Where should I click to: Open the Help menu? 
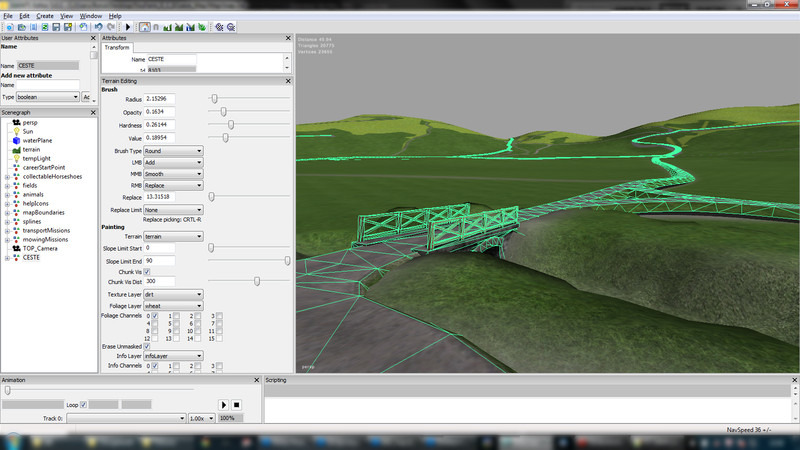[x=115, y=16]
